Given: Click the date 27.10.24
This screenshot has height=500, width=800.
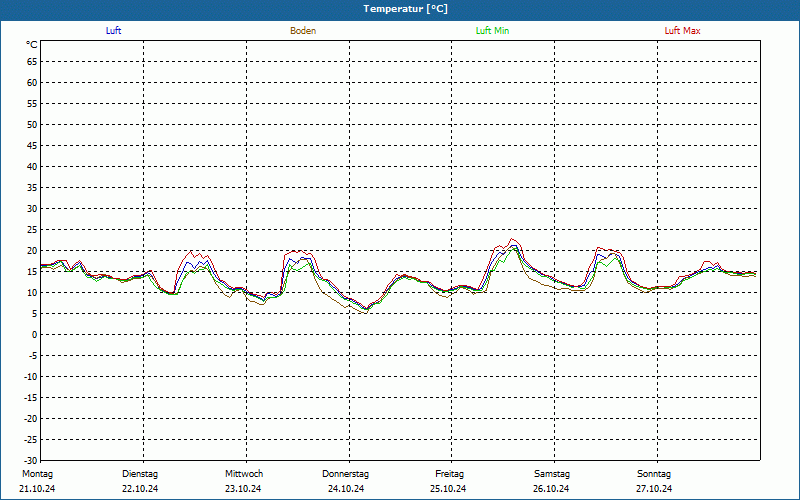Looking at the screenshot, I should (654, 489).
